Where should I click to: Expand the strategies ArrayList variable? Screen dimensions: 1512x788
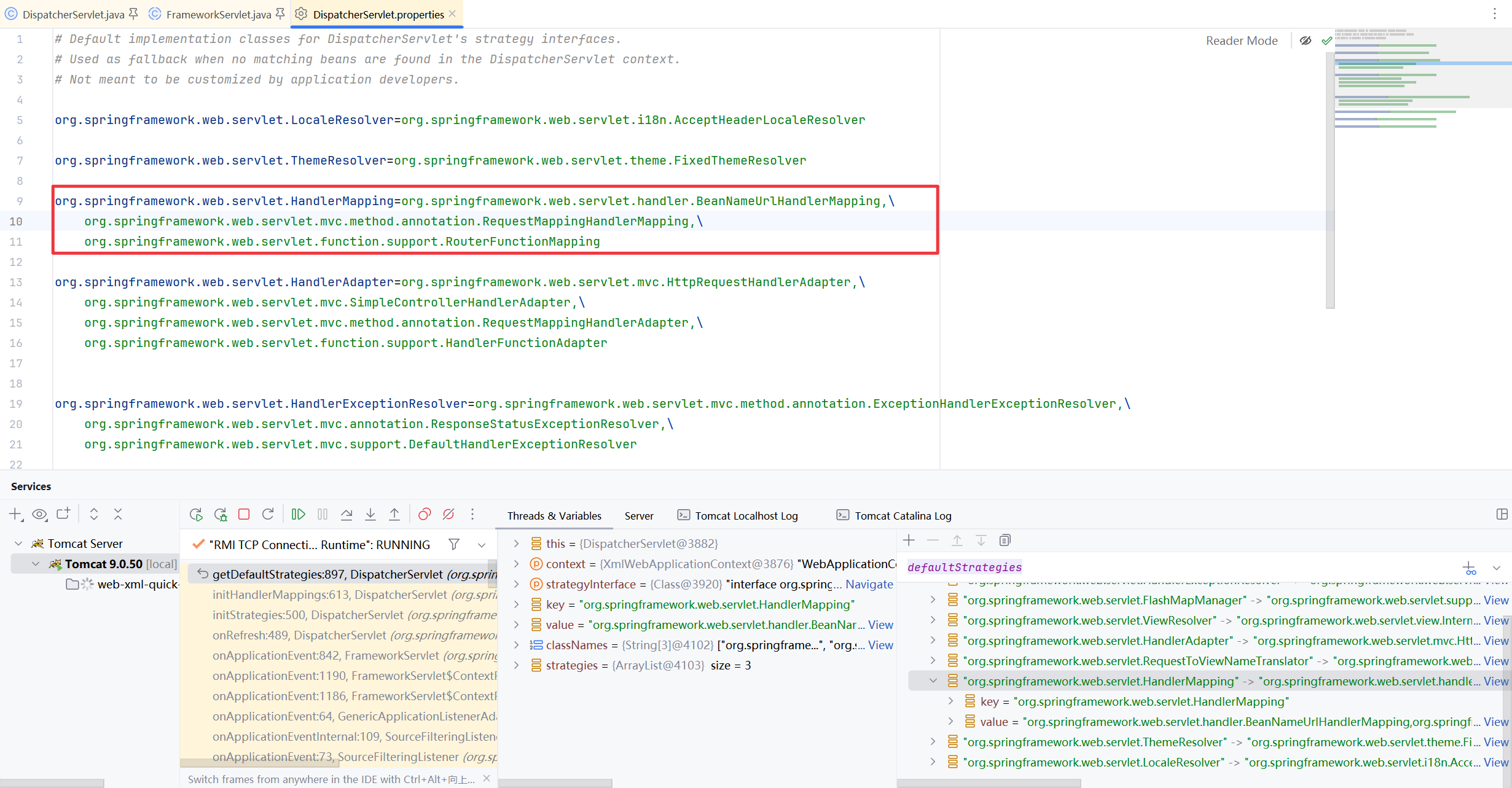(517, 665)
